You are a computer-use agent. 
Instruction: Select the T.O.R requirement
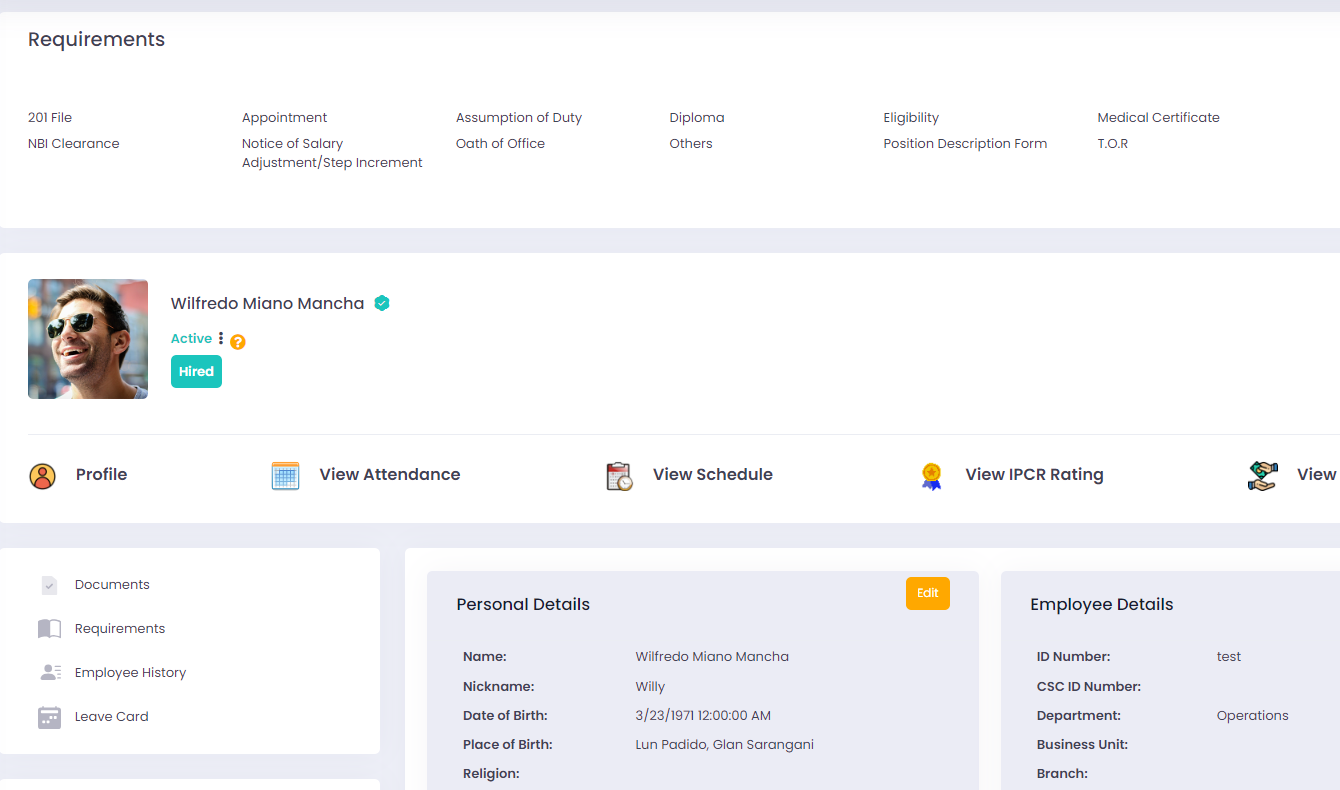(x=1112, y=144)
